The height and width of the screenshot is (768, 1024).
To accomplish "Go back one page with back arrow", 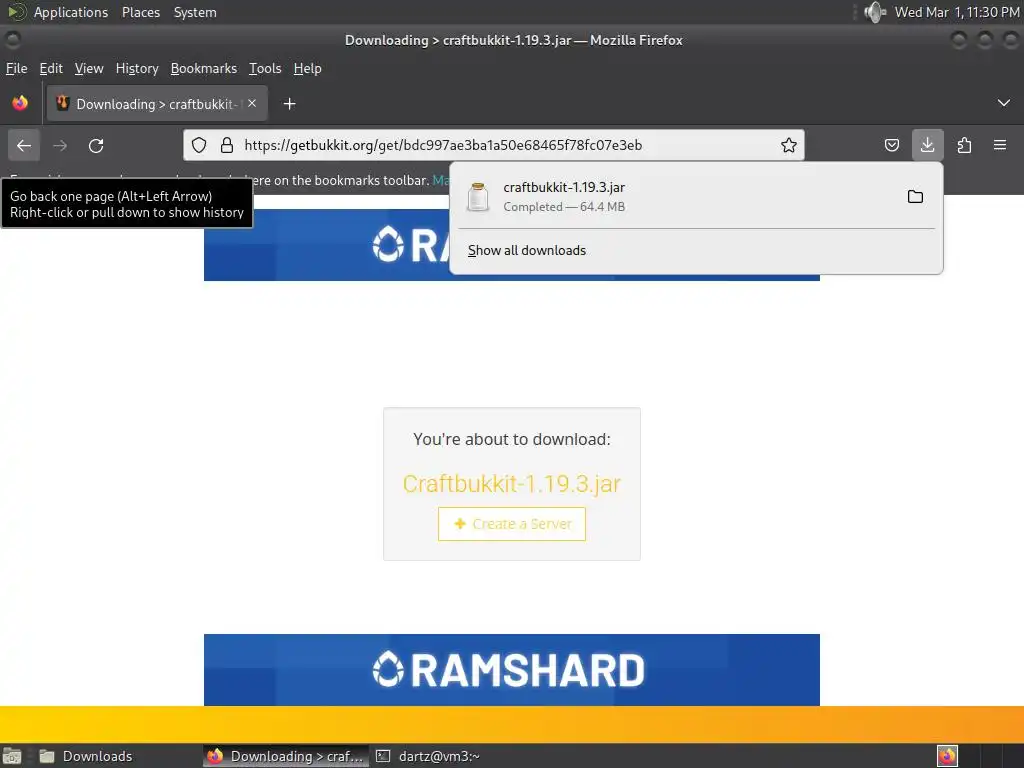I will click(x=24, y=146).
